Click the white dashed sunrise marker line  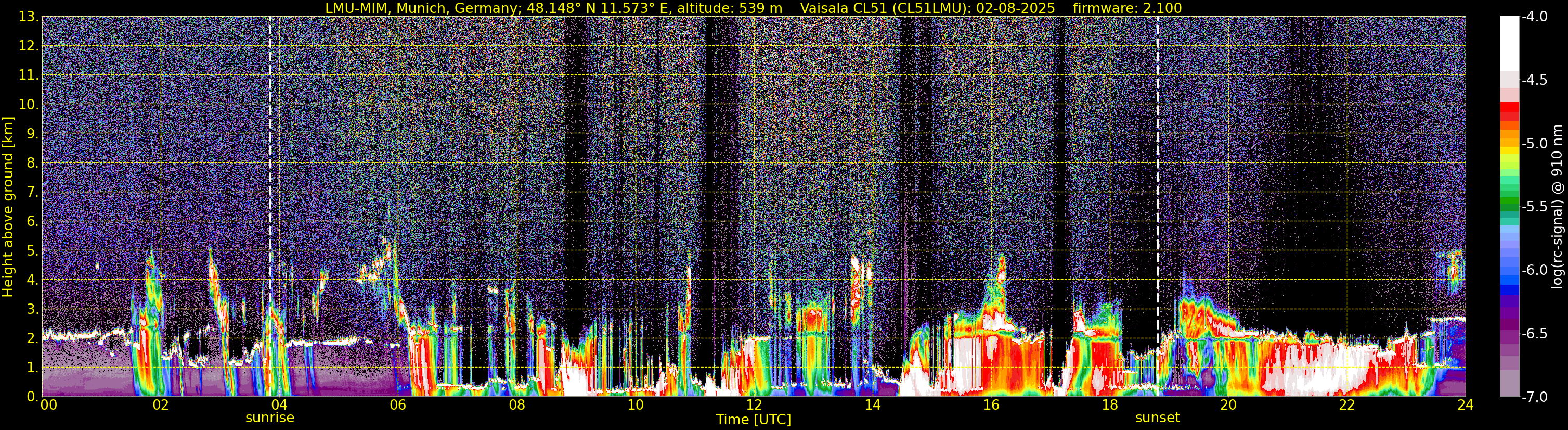[x=269, y=183]
